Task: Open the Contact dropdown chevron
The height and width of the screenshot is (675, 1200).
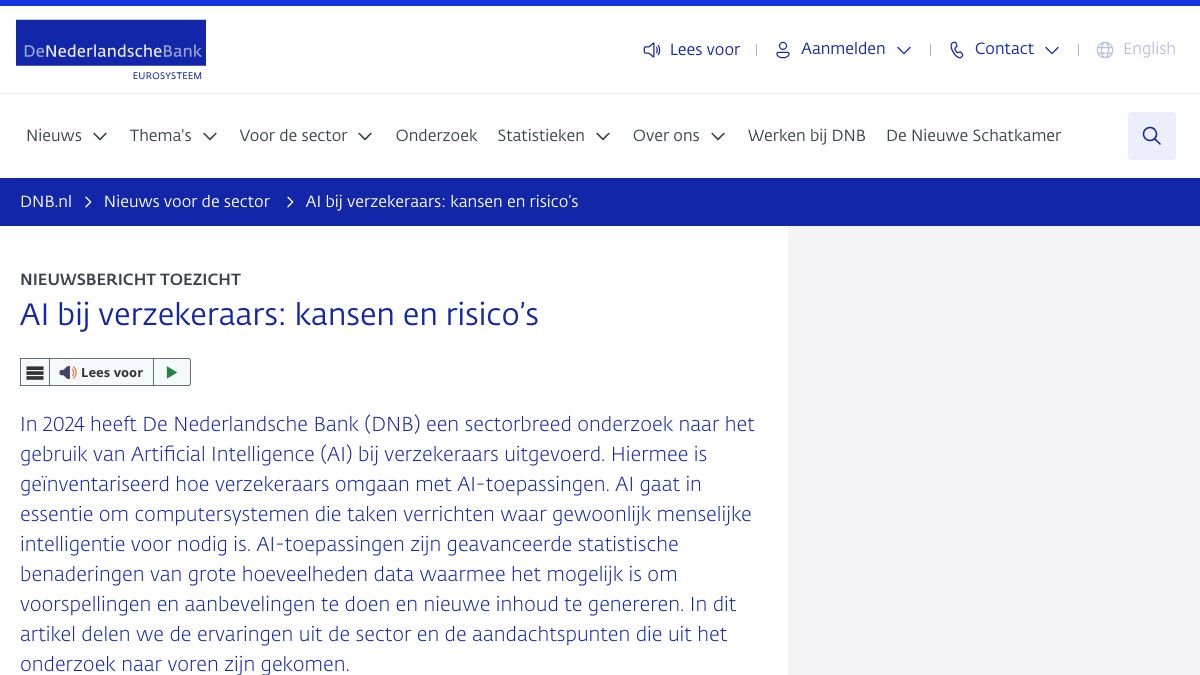Action: coord(1052,50)
